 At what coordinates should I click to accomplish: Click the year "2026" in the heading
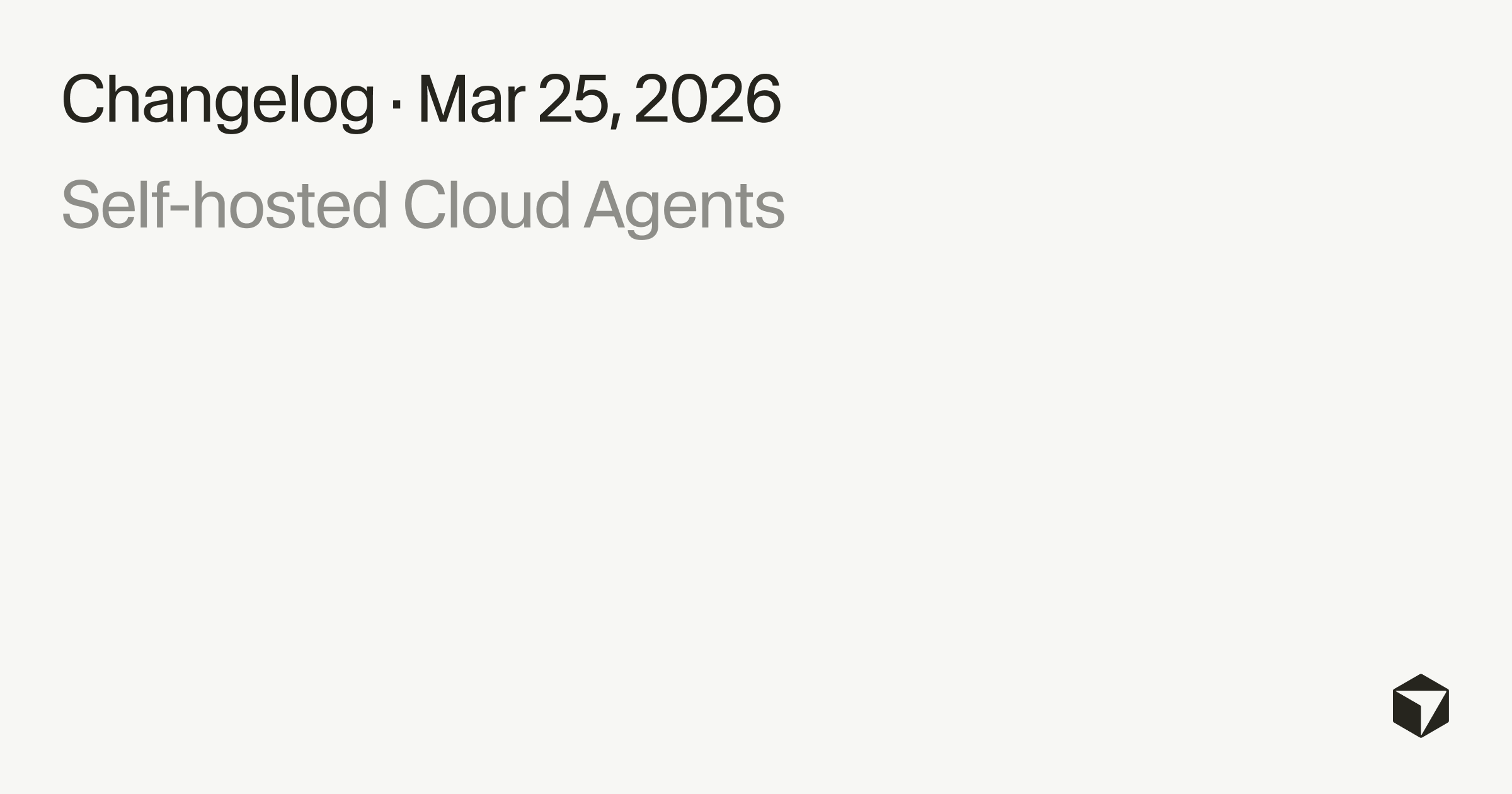pos(707,100)
